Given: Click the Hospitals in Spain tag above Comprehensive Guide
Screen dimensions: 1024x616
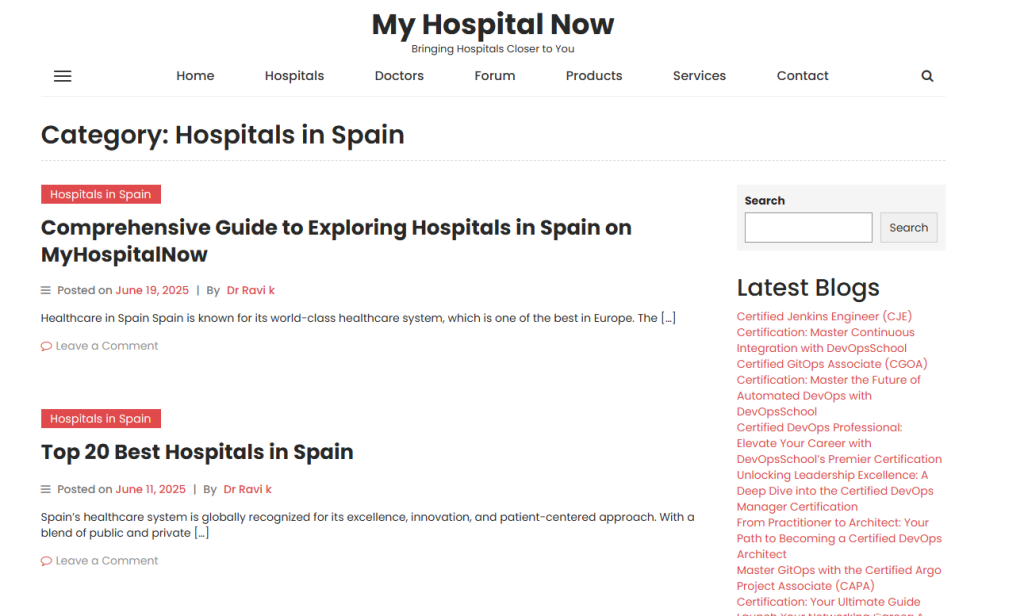Looking at the screenshot, I should (101, 194).
